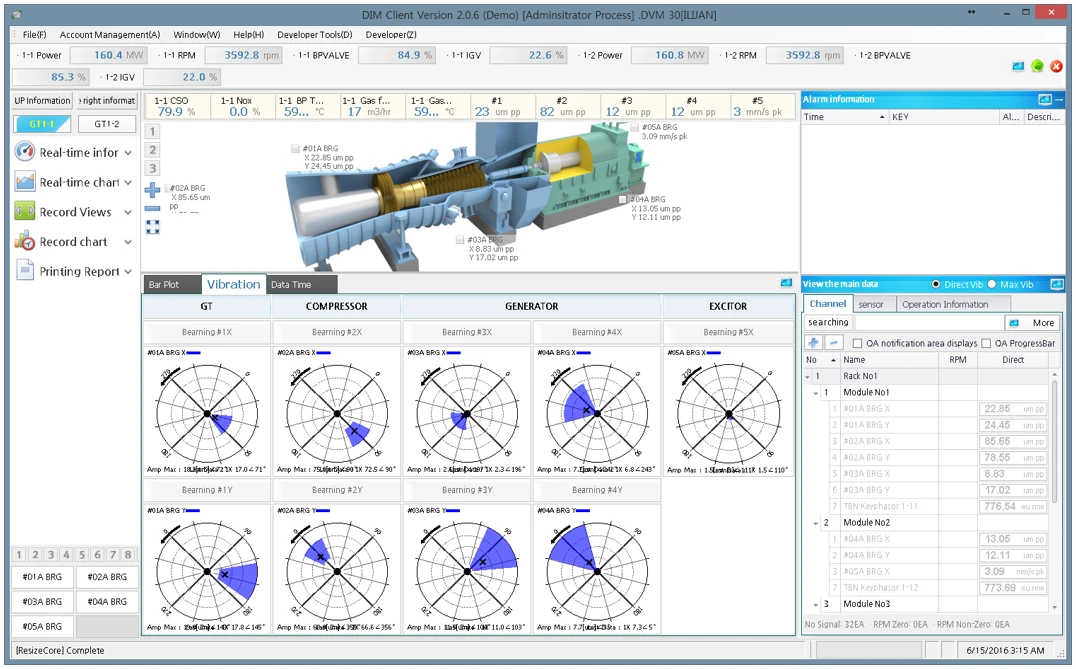This screenshot has width=1076, height=669.
Task: Click the GT1-1 unit button
Action: [42, 124]
